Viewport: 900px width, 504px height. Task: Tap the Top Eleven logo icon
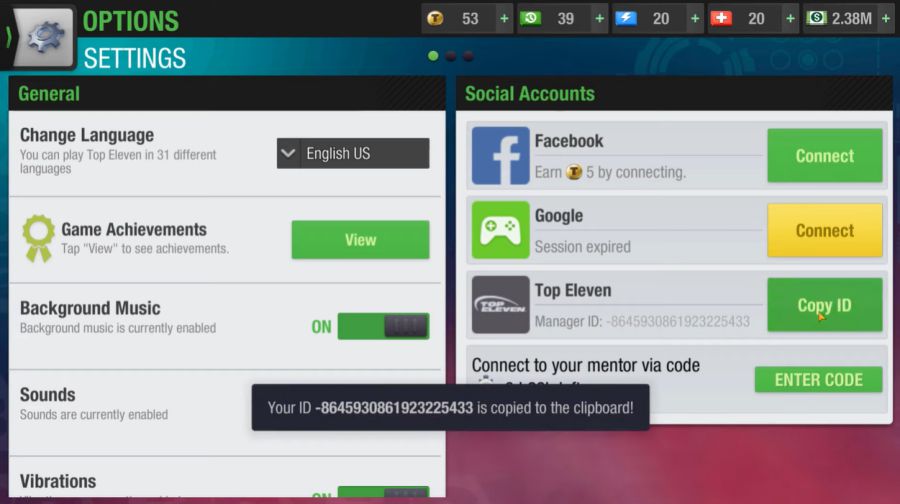(x=501, y=305)
